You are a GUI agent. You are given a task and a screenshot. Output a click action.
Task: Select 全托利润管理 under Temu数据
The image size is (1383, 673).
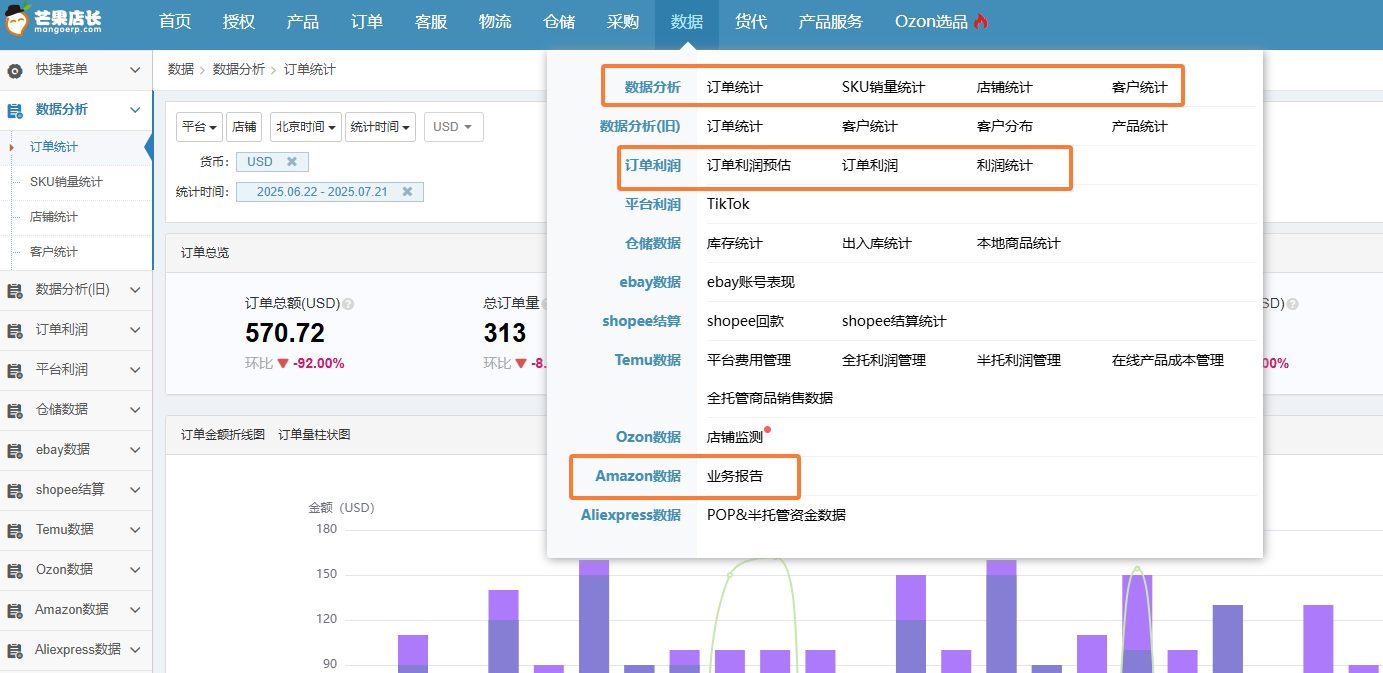coord(884,360)
